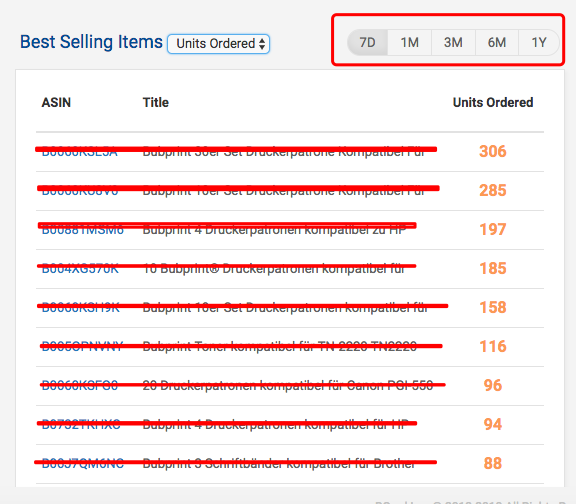576x504 pixels.
Task: Switch to the 1M time range
Action: tap(409, 43)
